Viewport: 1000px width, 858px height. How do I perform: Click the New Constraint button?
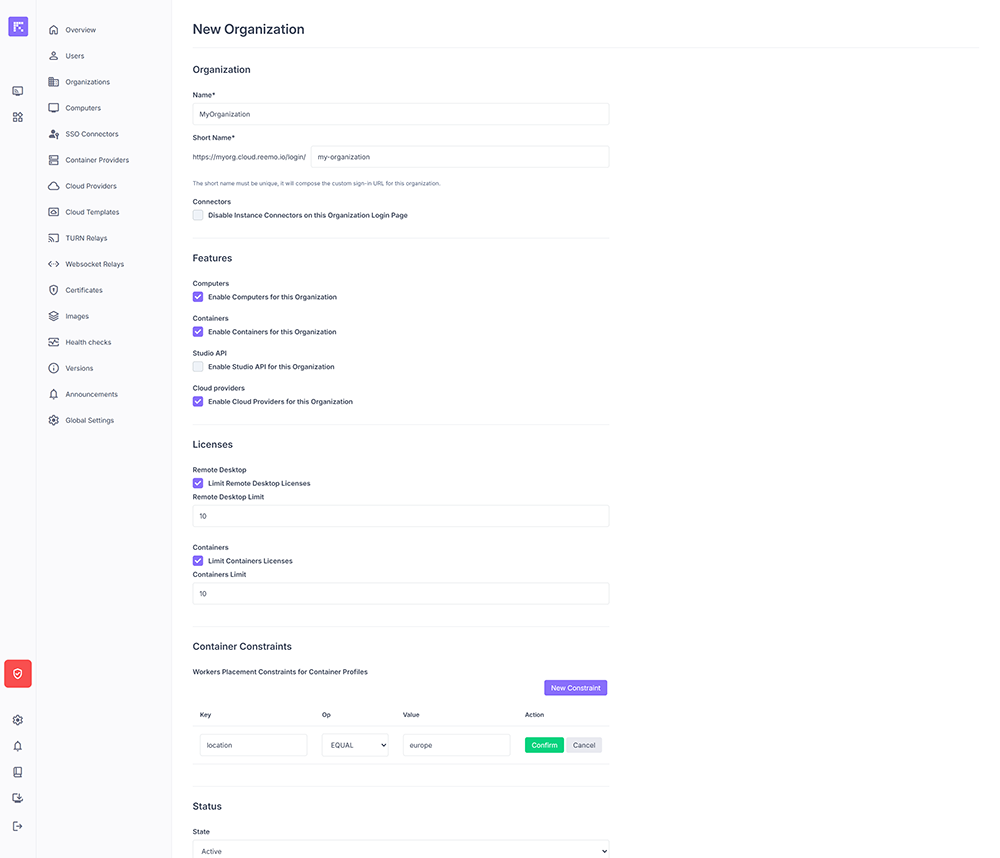tap(575, 688)
